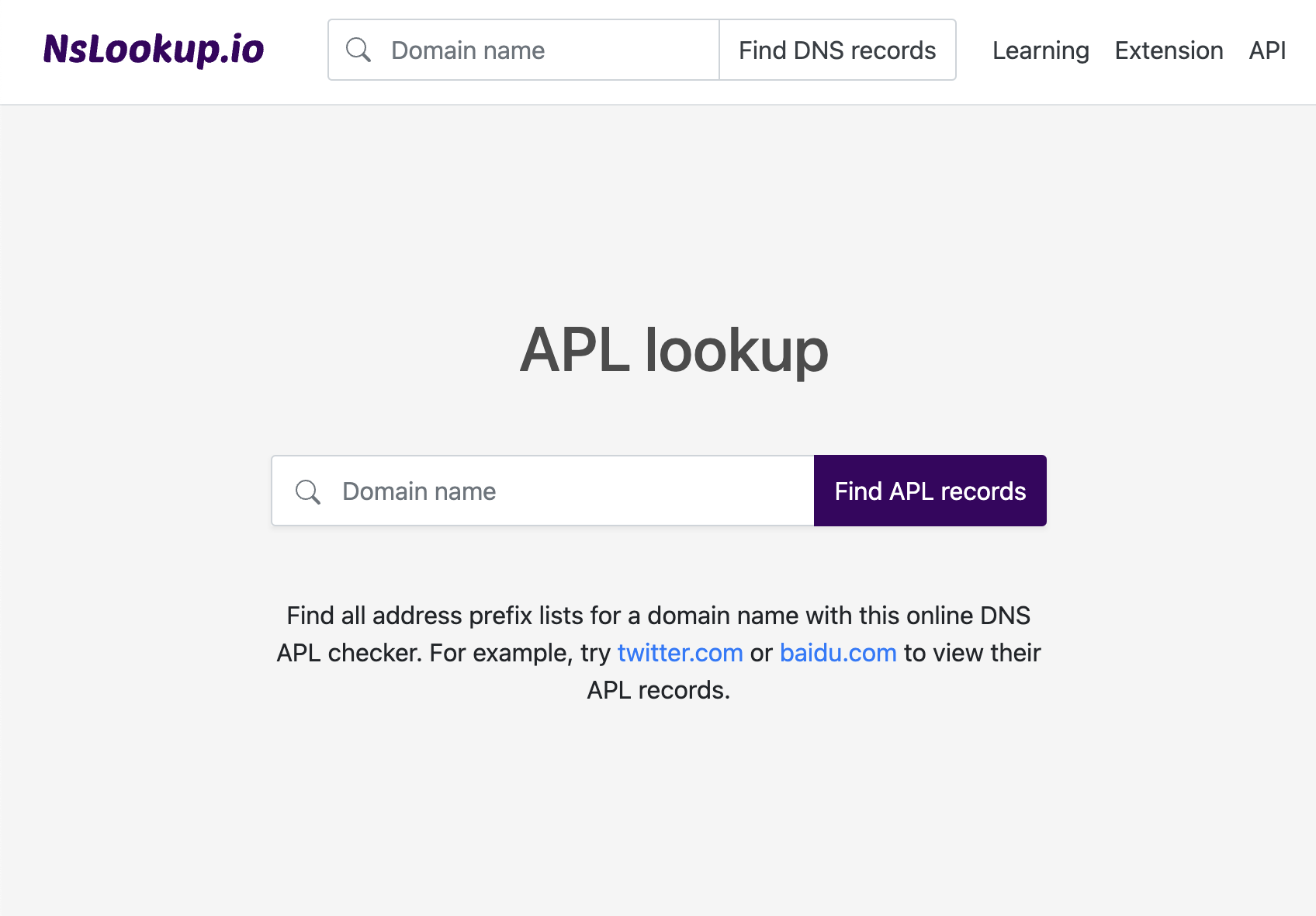Open the API page
Screen dimensions: 1316x916
[x=1266, y=50]
